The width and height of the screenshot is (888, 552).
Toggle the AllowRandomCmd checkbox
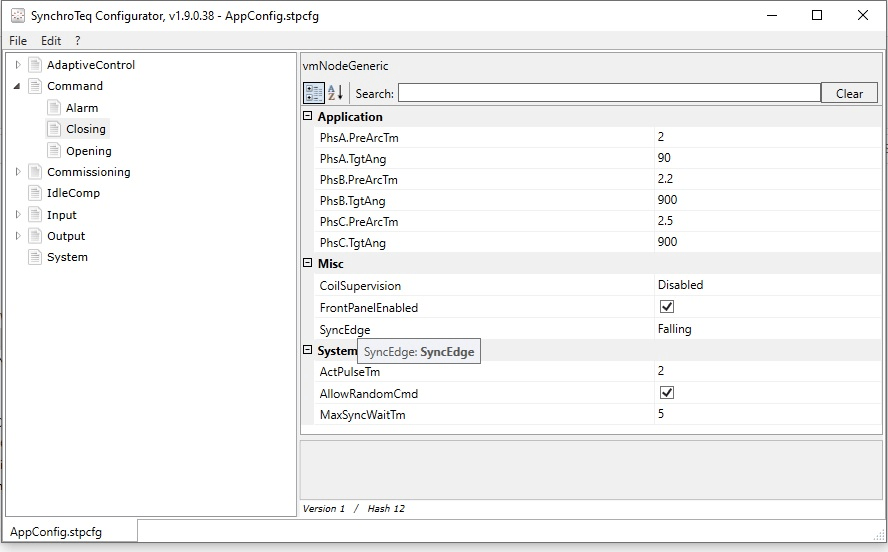click(x=667, y=393)
